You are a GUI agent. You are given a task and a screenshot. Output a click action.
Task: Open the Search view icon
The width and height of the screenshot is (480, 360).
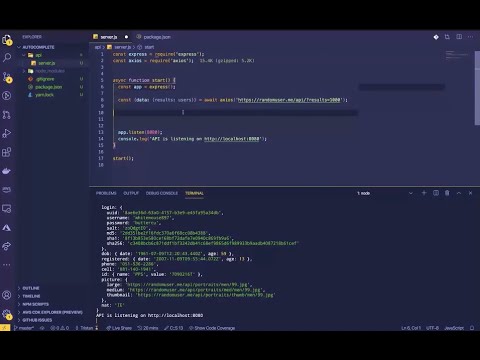tap(7, 58)
